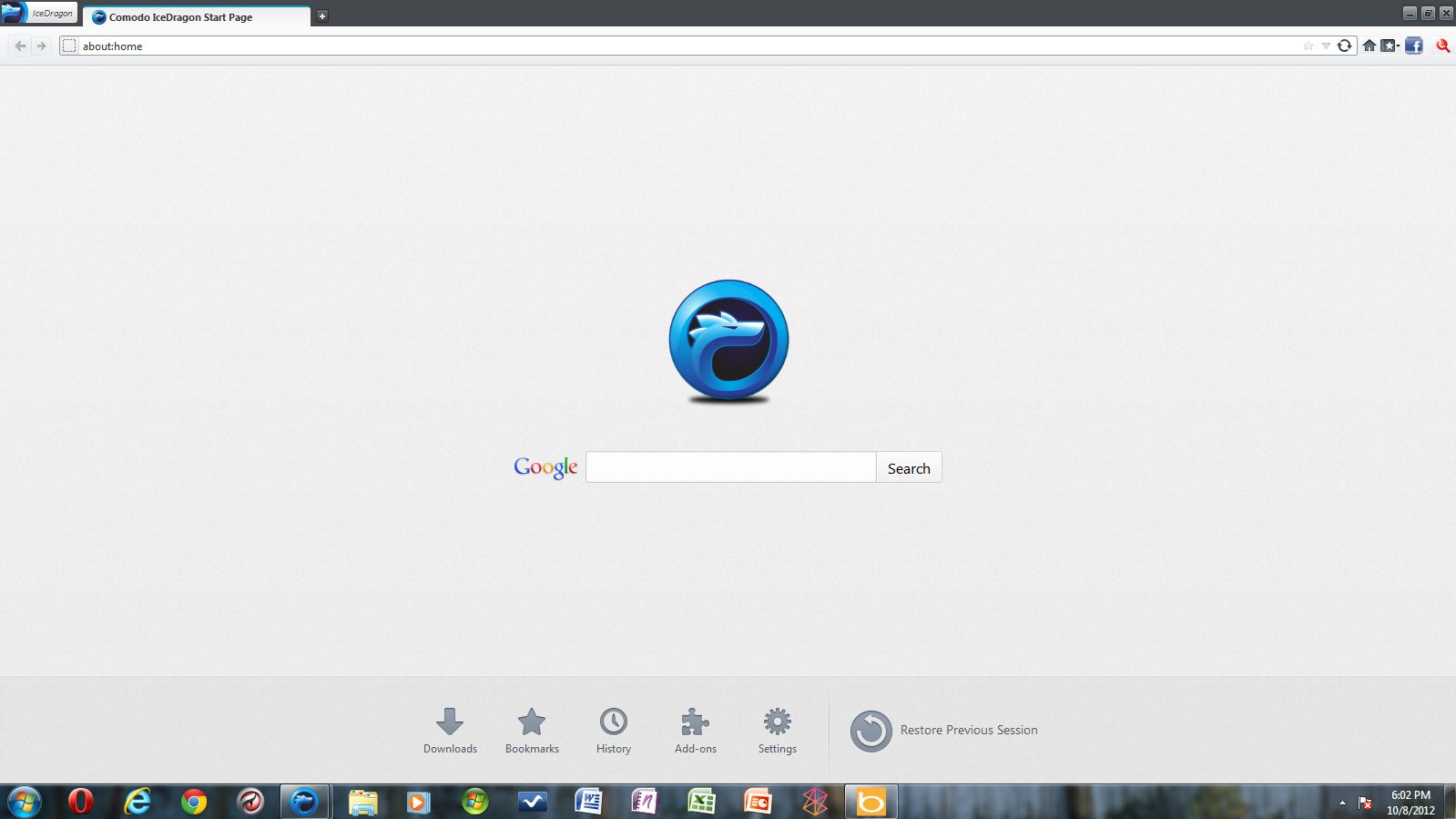Launch Windows Media Player from the taskbar
The image size is (1456, 819).
(419, 802)
